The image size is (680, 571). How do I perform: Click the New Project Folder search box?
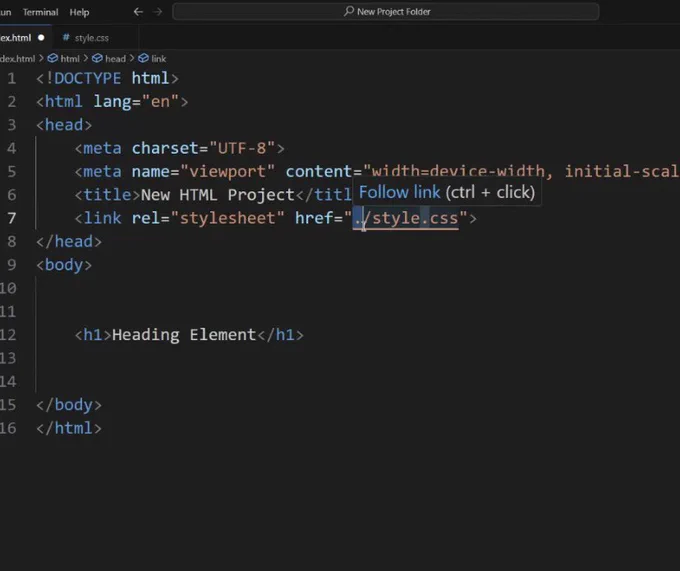click(x=386, y=12)
